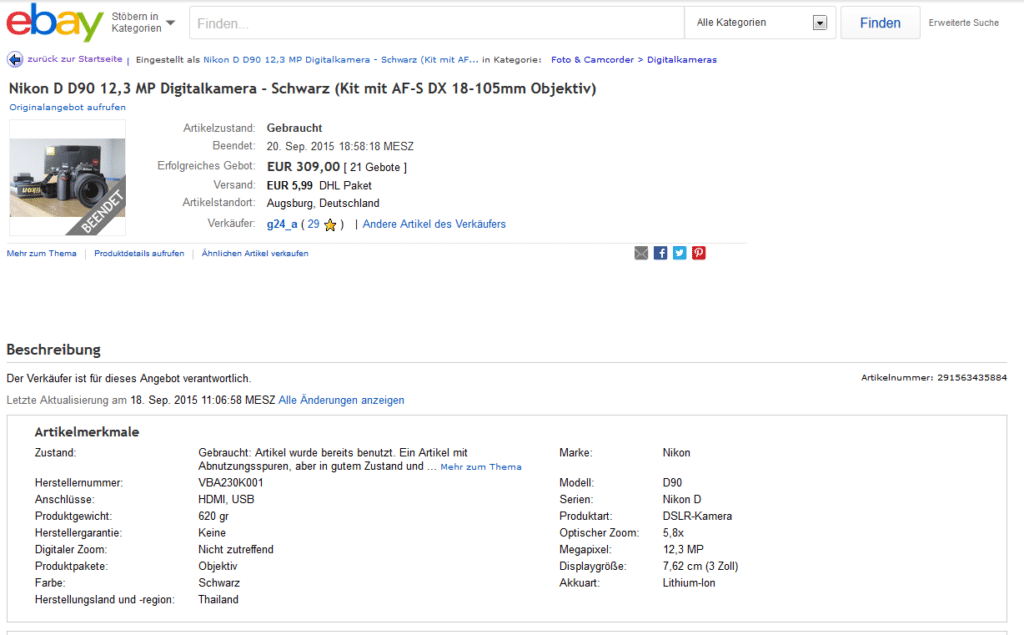Screen dimensions: 1024x635
Task: Share listing via email icon
Action: click(x=641, y=253)
